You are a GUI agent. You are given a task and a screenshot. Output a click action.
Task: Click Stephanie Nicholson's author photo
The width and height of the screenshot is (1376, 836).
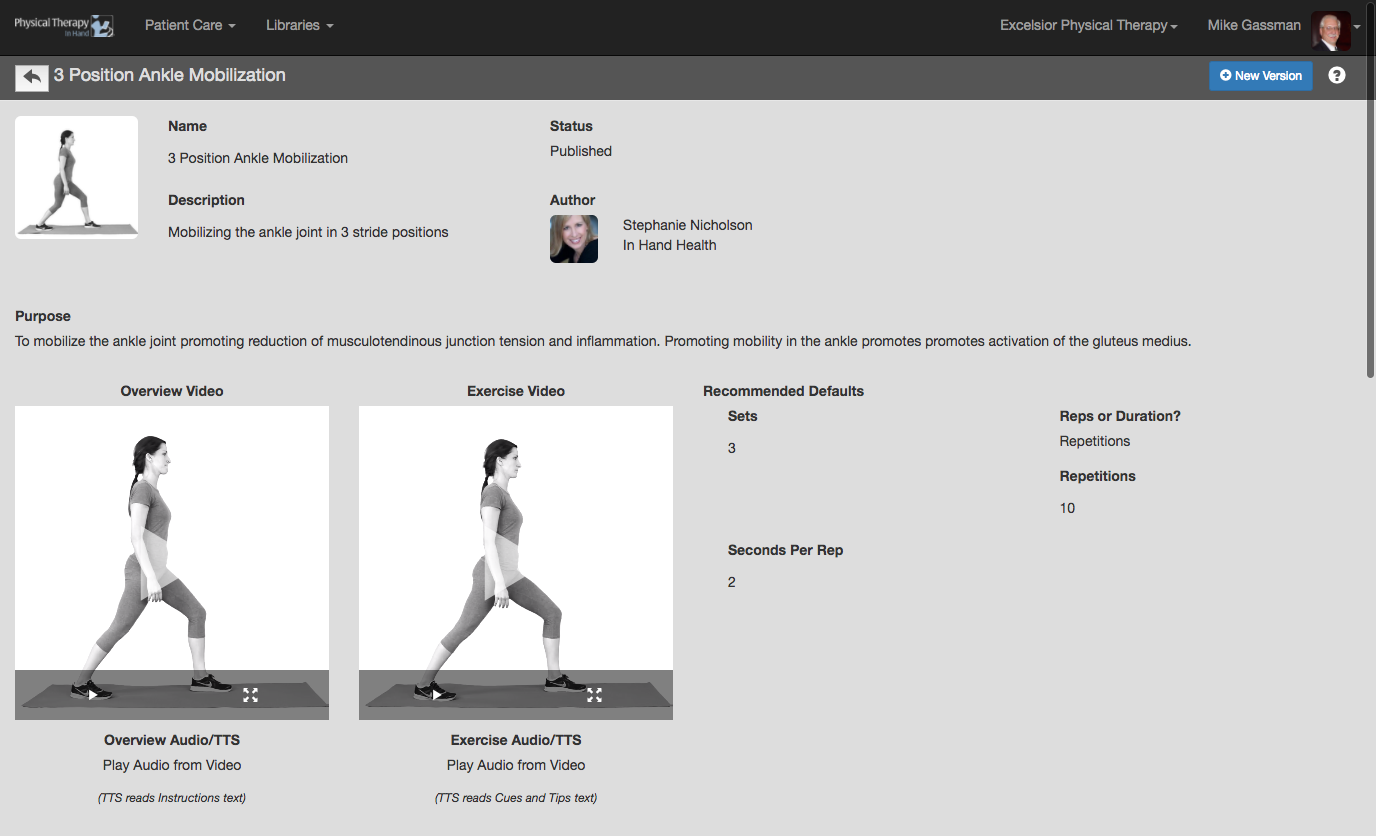(574, 239)
